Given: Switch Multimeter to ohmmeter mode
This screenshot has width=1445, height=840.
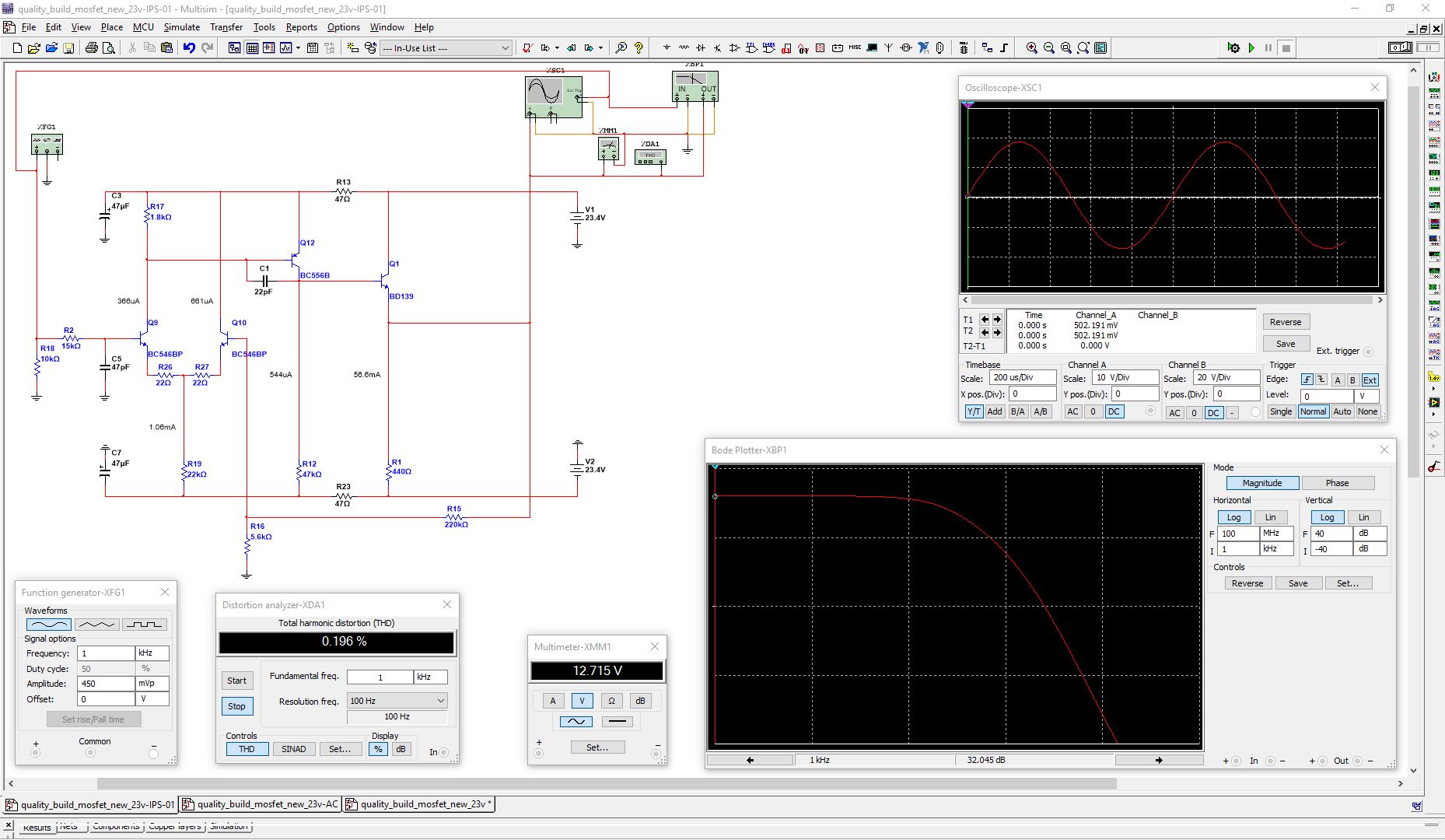Looking at the screenshot, I should [x=611, y=701].
